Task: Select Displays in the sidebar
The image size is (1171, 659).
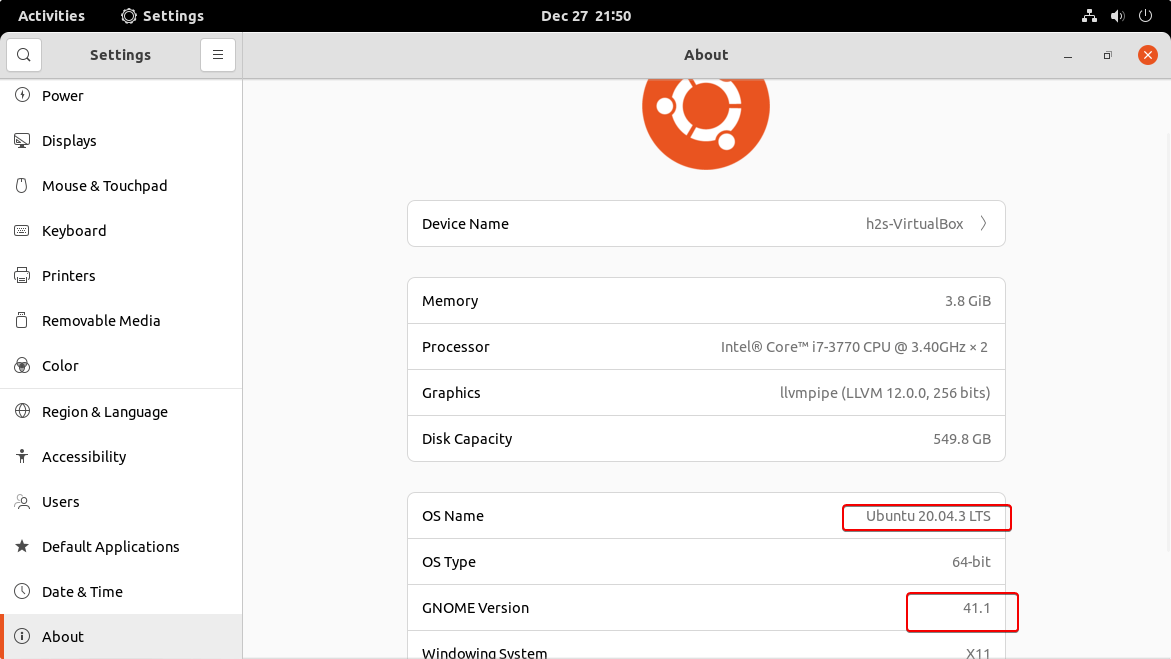Action: tap(121, 140)
